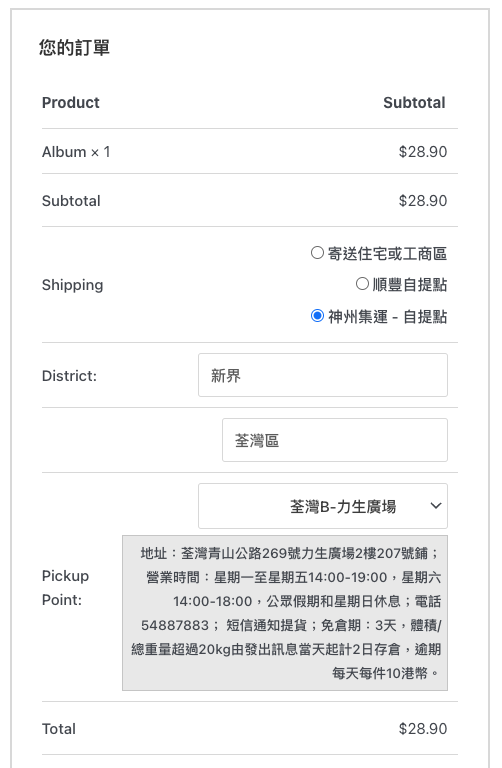The height and width of the screenshot is (768, 502).
Task: Click the Album price $28.90
Action: tap(423, 152)
